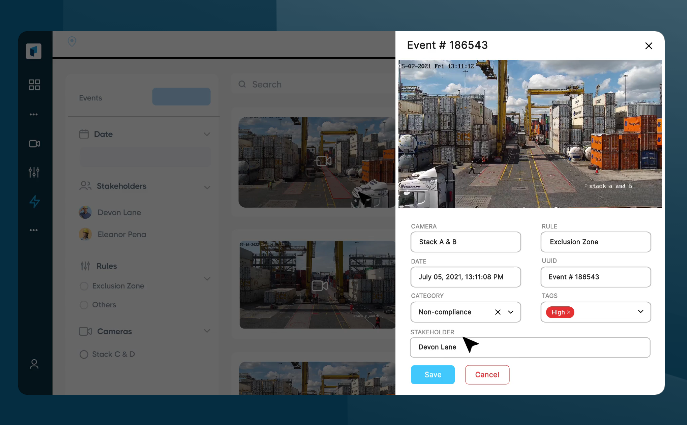The image size is (687, 425).
Task: Open the camera view from sidebar
Action: tap(34, 143)
